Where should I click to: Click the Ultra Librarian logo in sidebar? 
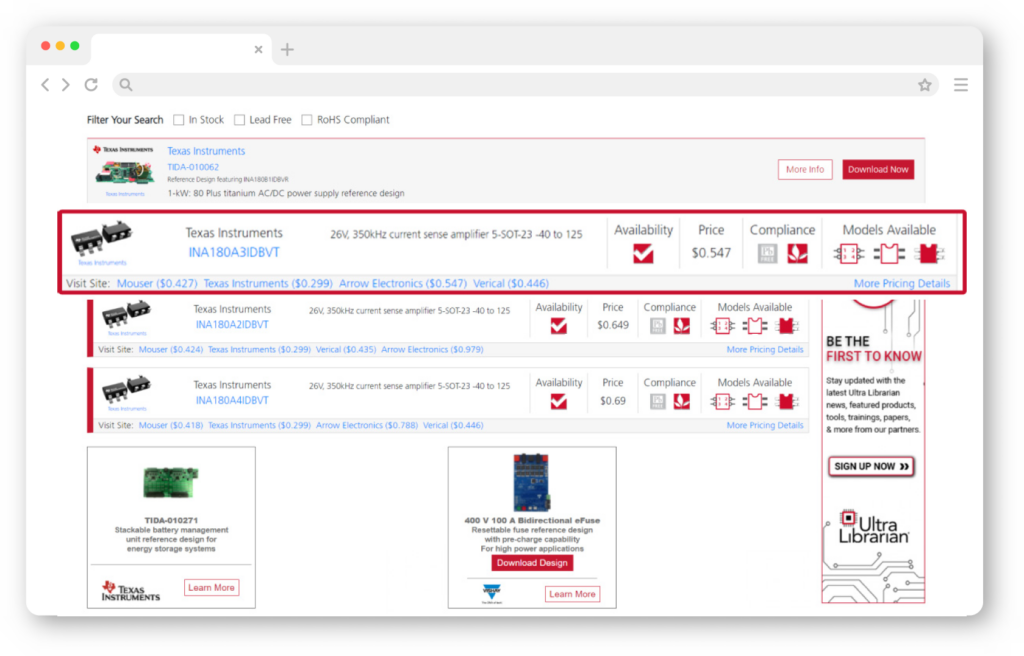[x=874, y=528]
